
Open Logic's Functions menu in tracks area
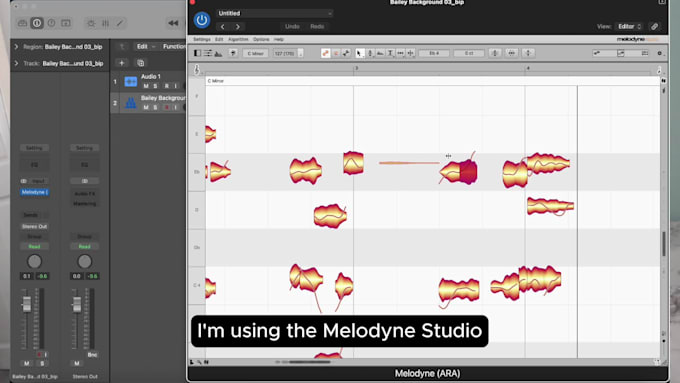[174, 46]
